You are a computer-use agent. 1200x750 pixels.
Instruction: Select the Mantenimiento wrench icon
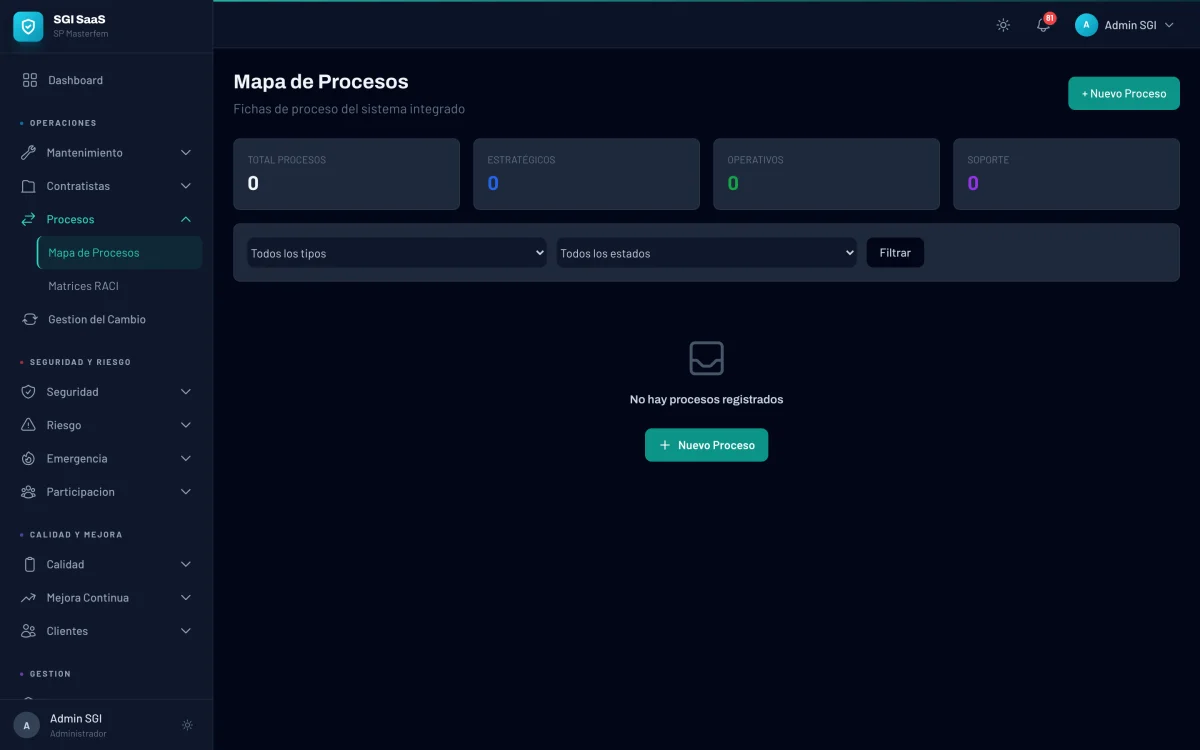28,152
